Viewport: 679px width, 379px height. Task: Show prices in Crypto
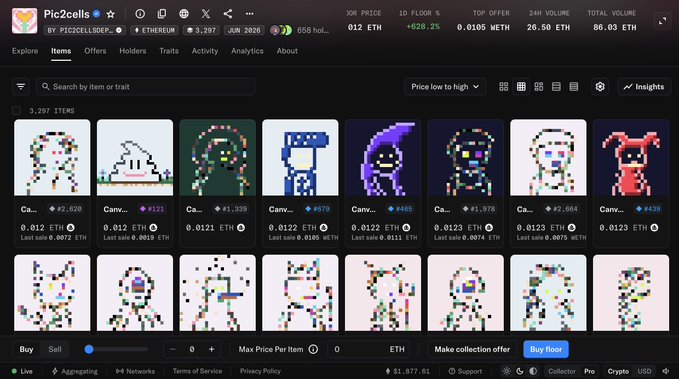click(x=618, y=371)
